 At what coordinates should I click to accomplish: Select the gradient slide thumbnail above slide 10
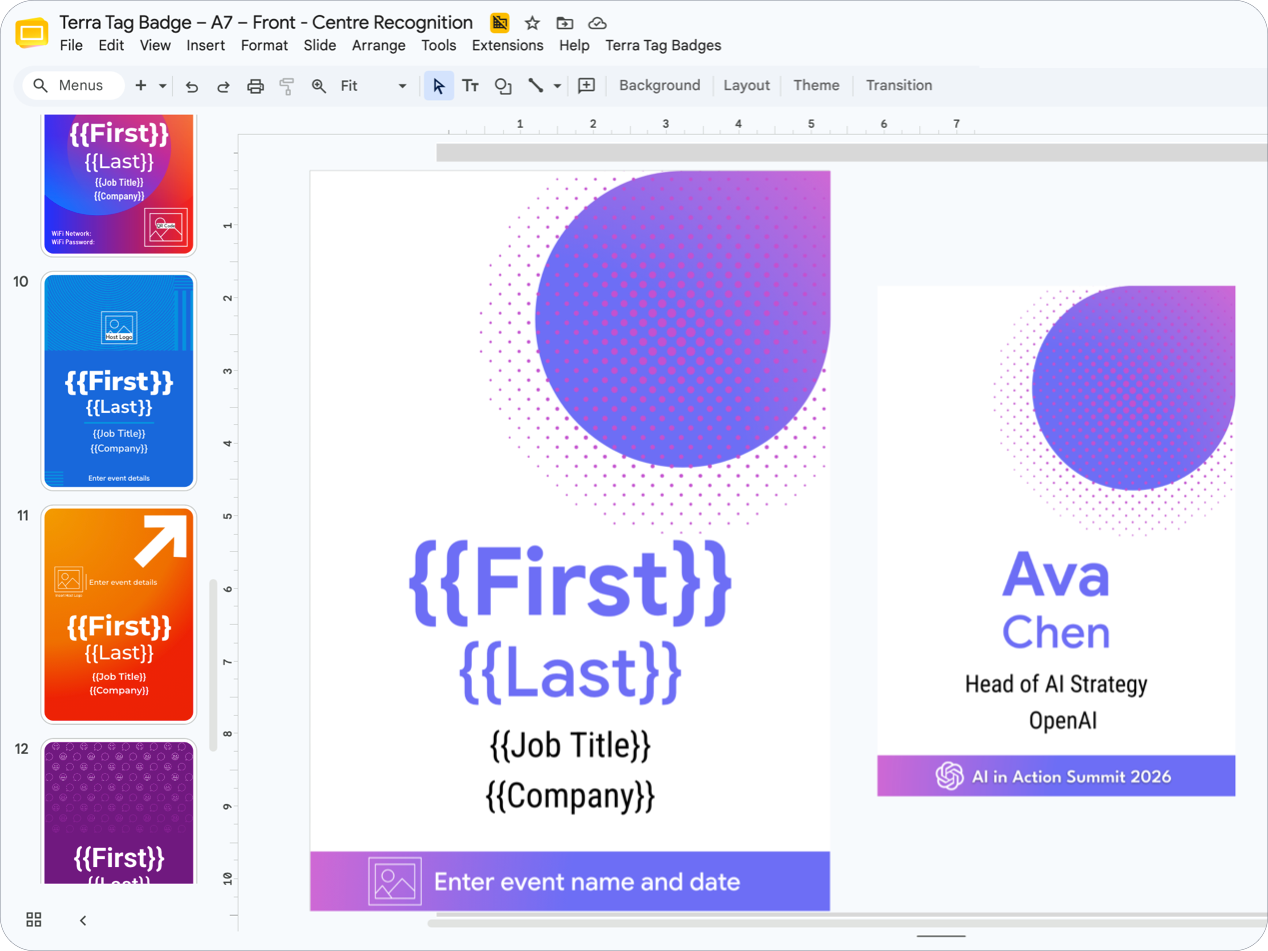click(119, 184)
